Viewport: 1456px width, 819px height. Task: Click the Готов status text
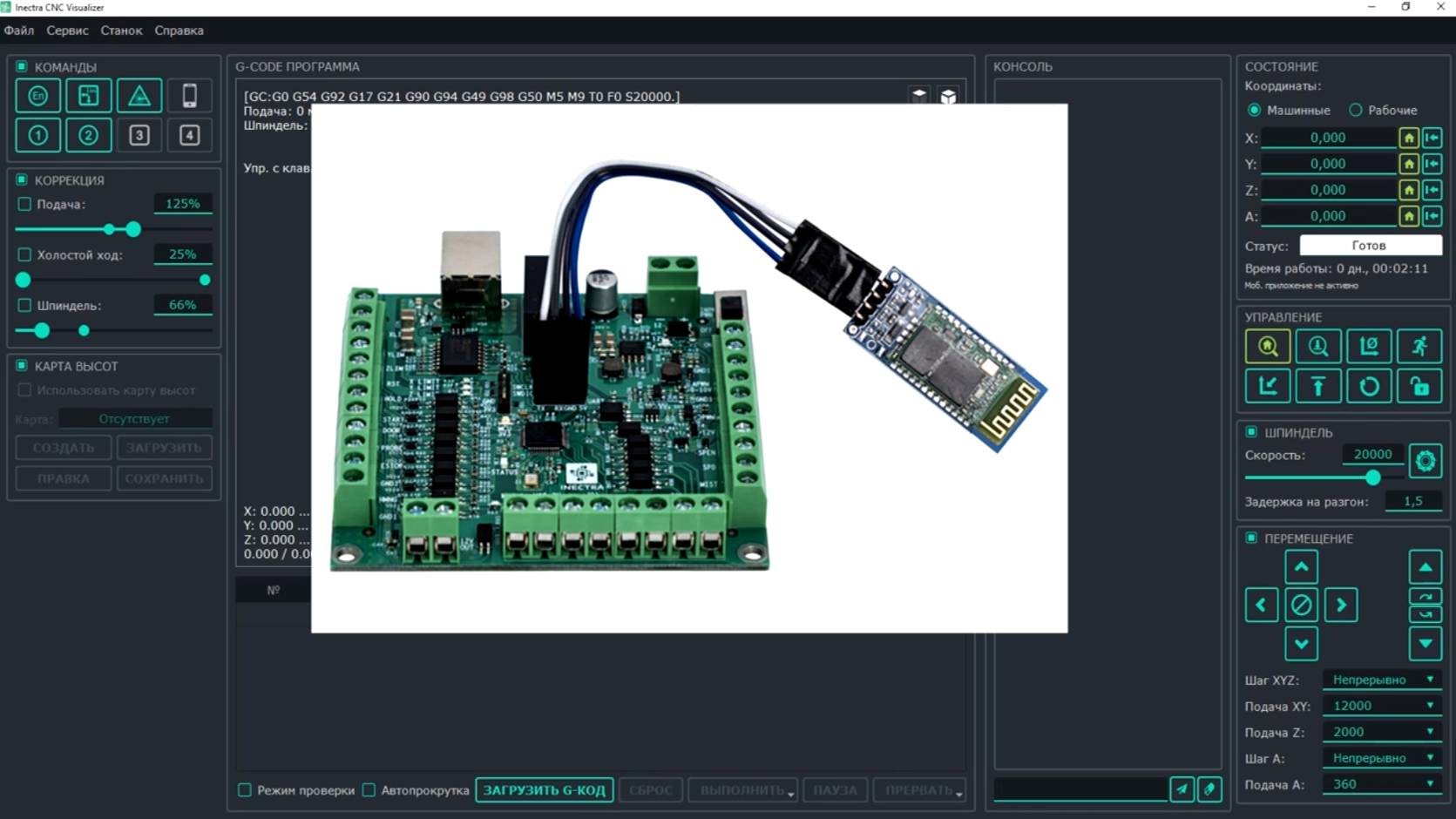[1369, 246]
